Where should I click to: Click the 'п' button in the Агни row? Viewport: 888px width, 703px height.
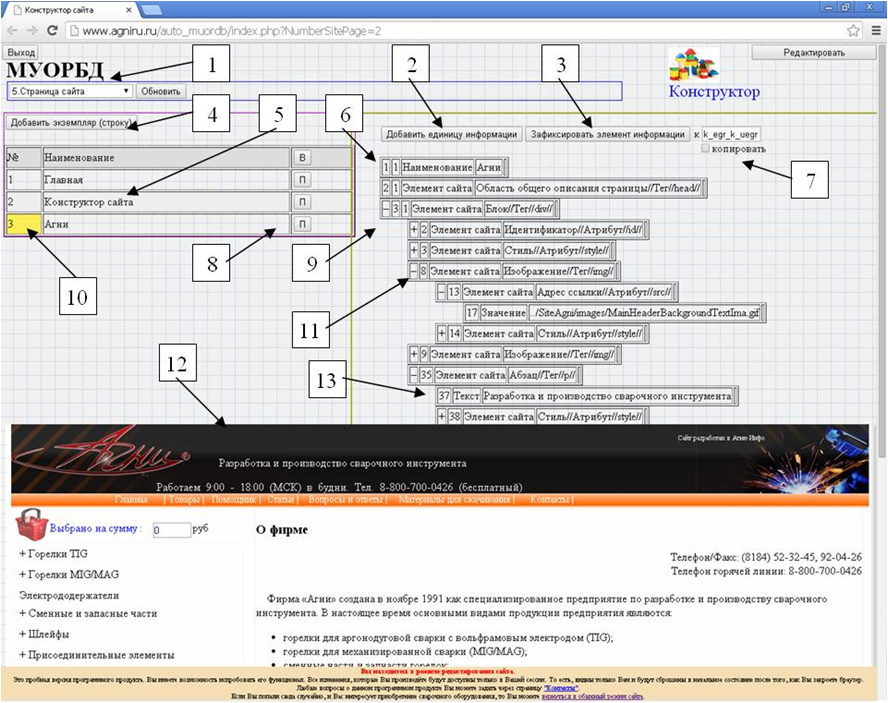(x=302, y=224)
